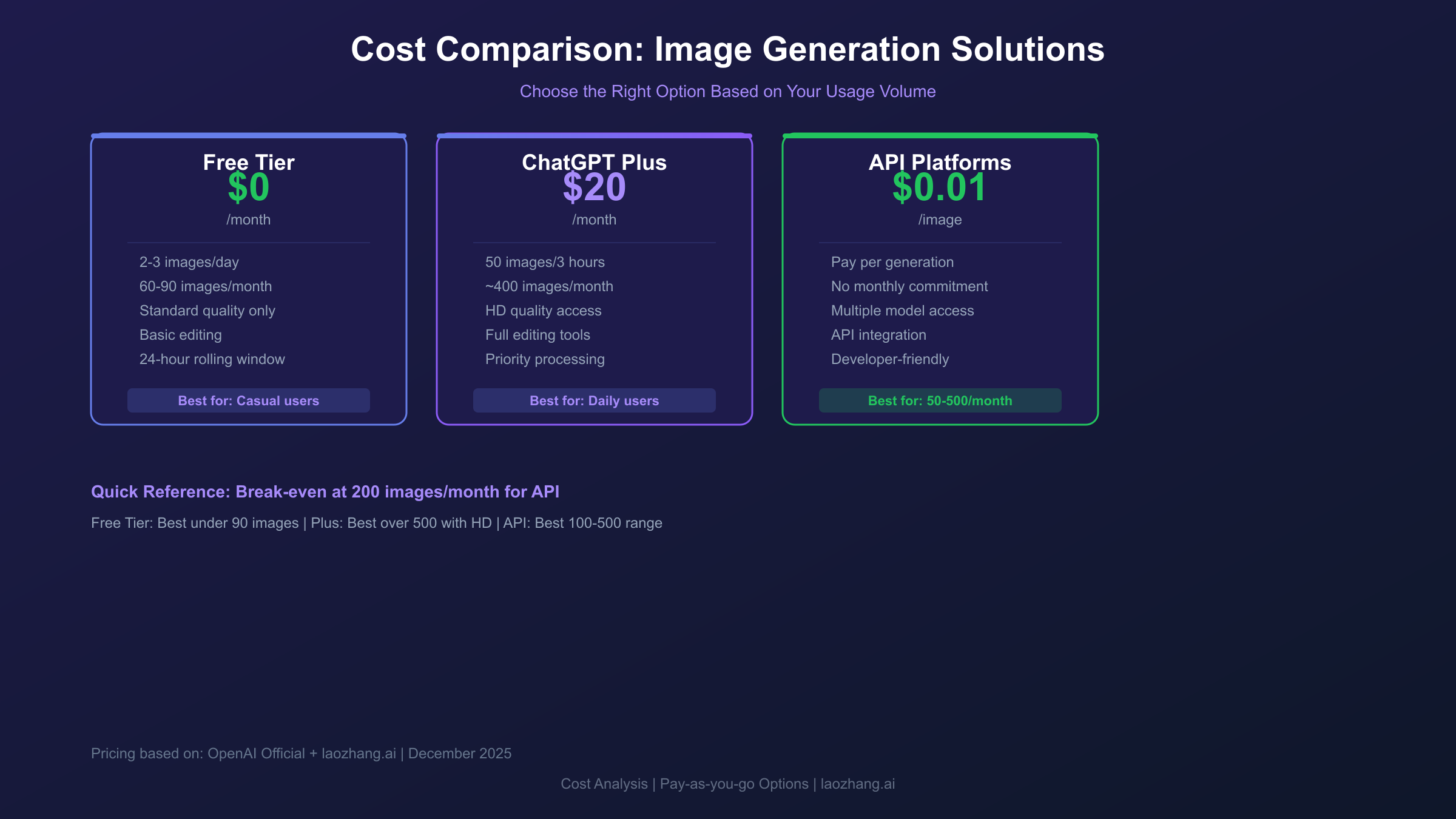1456x819 pixels.
Task: Select the 'Choose the Right Option' subtitle
Action: click(727, 91)
